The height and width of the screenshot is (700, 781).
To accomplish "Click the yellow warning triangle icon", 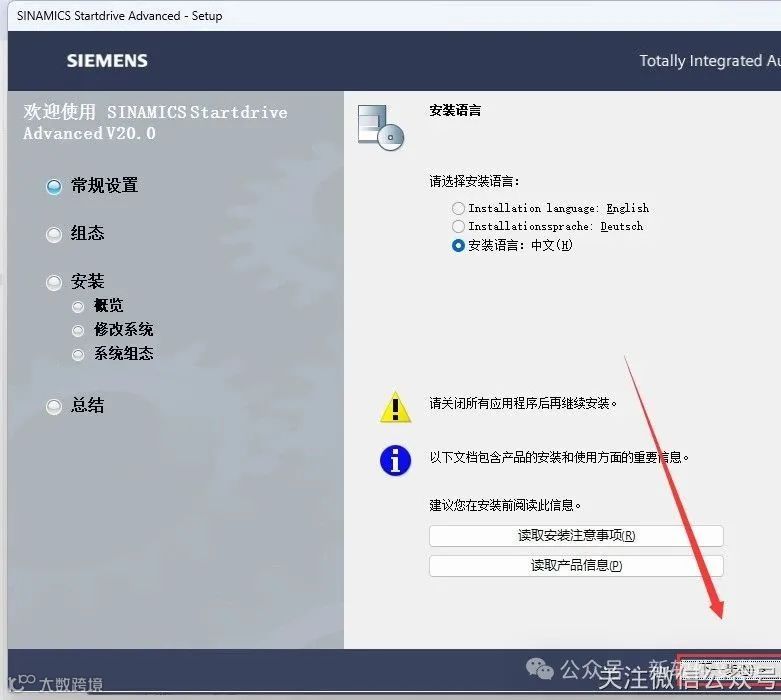I will pos(395,408).
